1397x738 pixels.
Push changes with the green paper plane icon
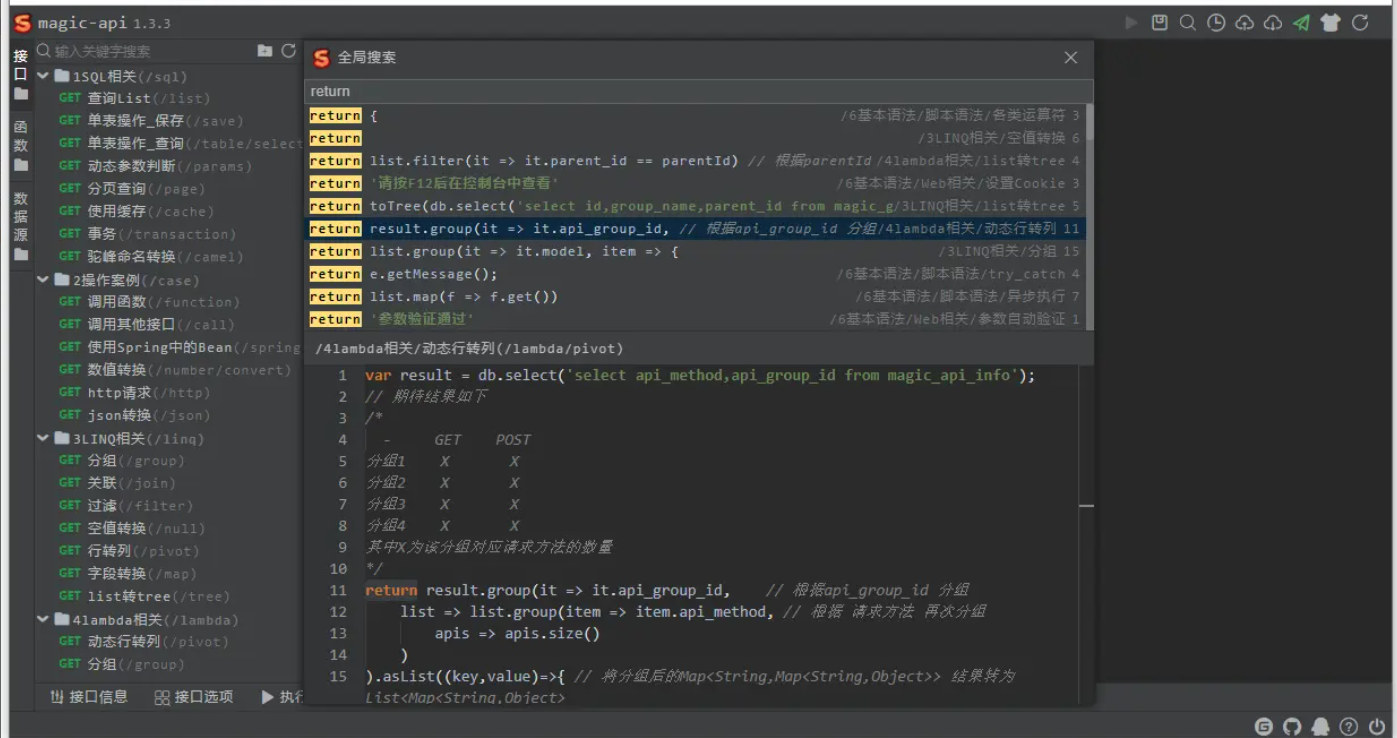(1301, 23)
